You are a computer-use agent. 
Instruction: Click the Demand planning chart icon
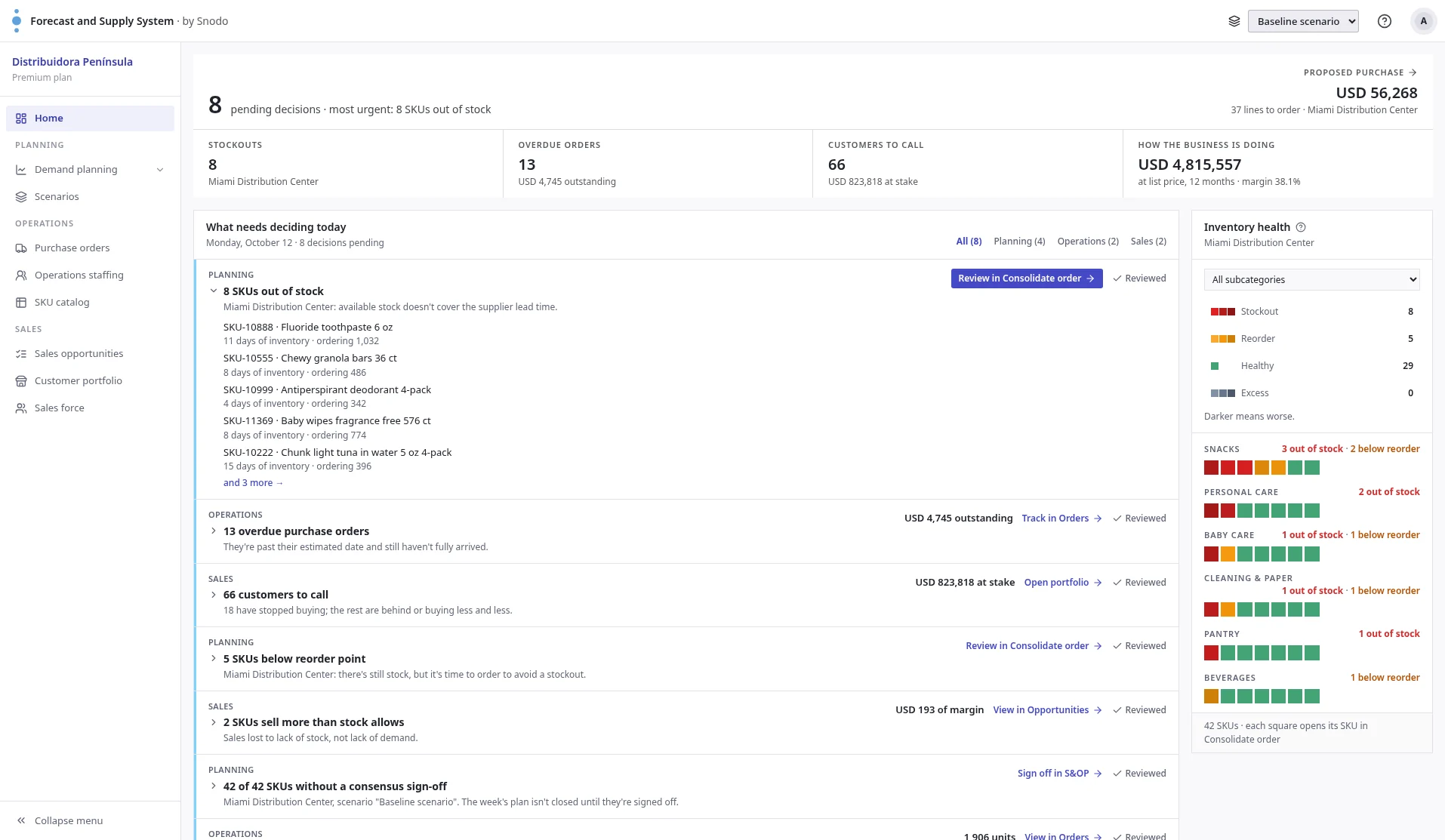click(x=21, y=170)
